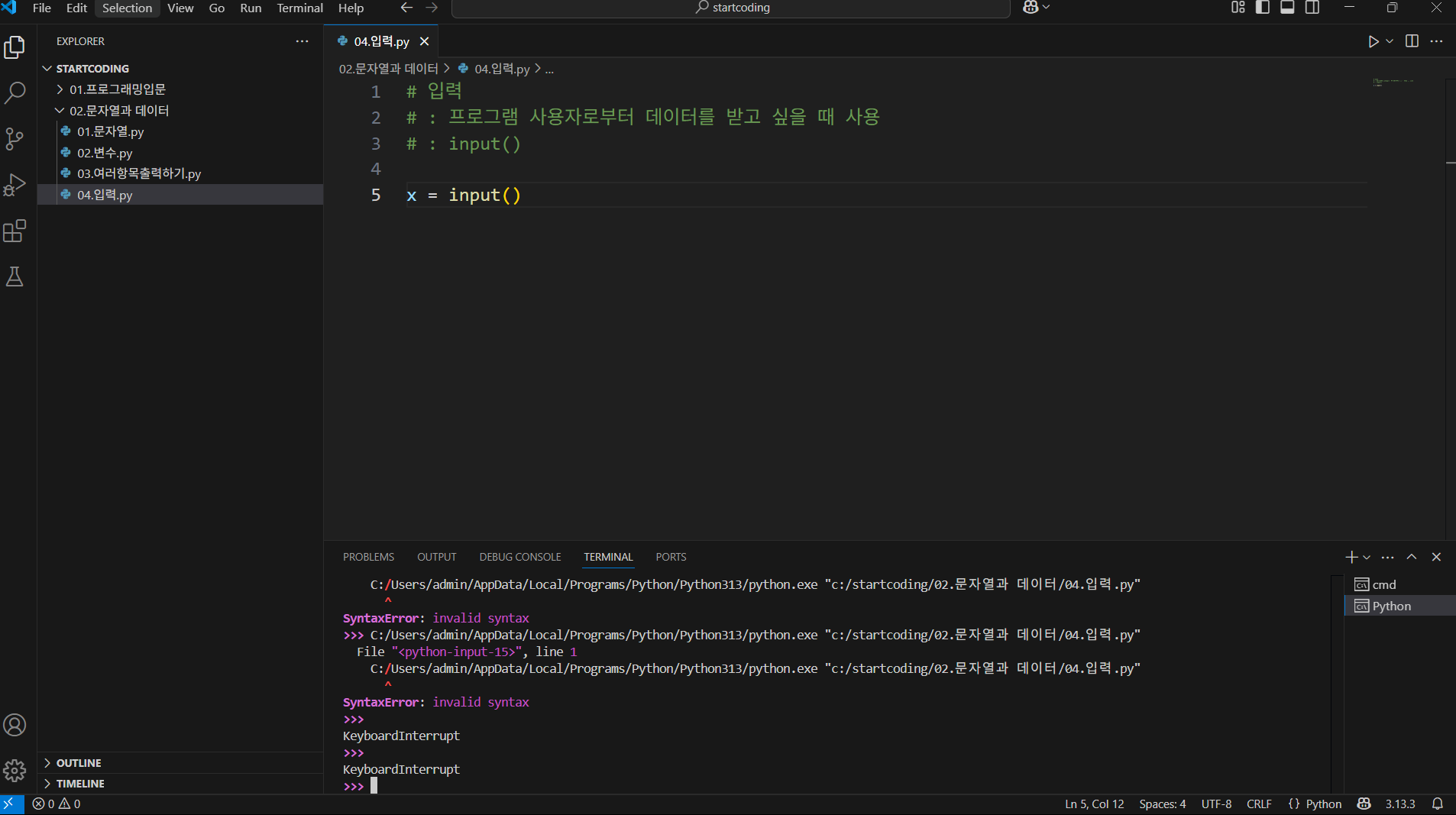Screen dimensions: 1456x815
Task: Switch to the OUTPUT panel tab
Action: click(x=436, y=557)
